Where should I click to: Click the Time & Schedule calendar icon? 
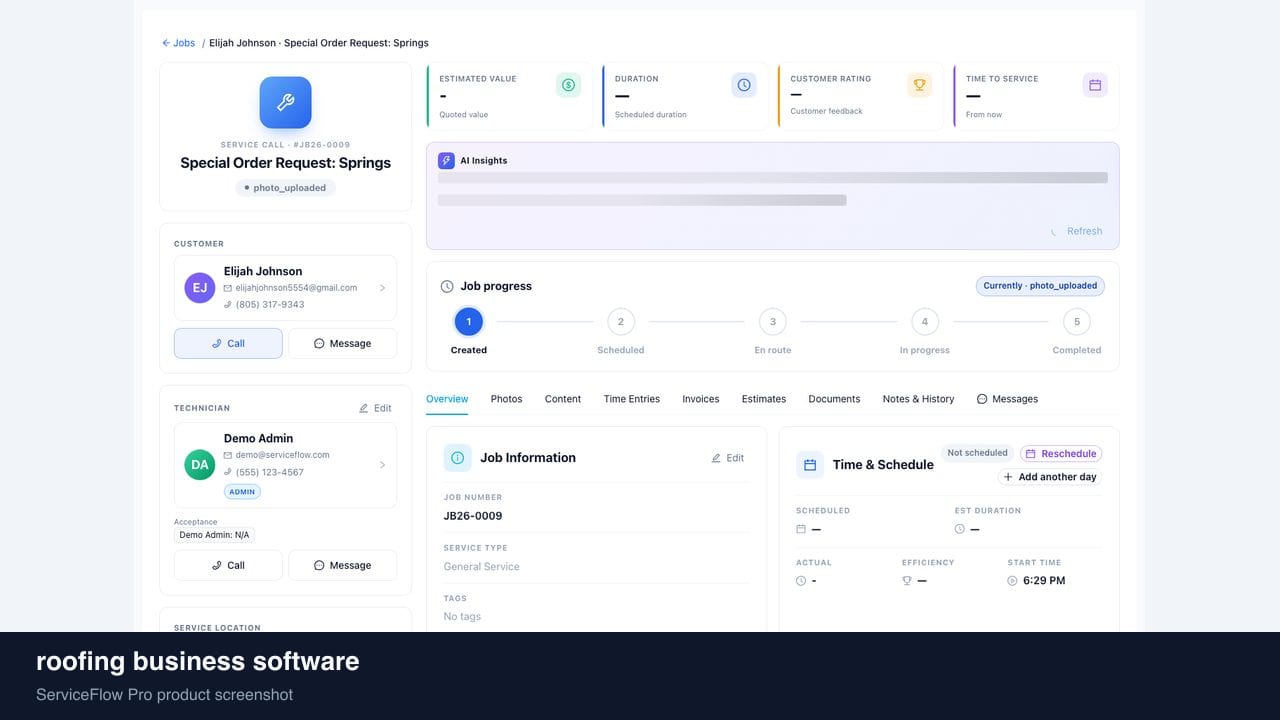tap(810, 465)
